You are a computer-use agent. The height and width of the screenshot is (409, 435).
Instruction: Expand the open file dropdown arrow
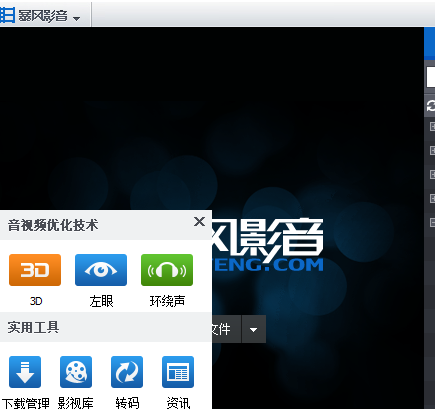click(x=254, y=329)
